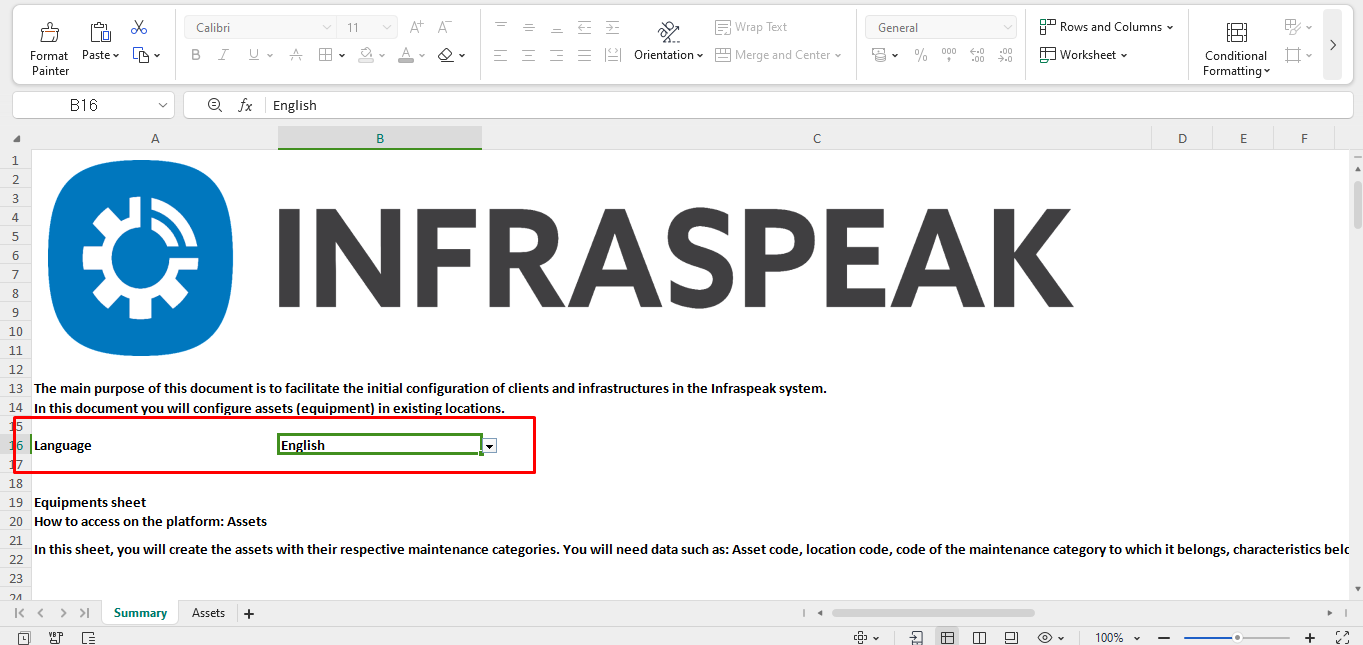
Task: Decrease font size with A- icon
Action: point(445,27)
